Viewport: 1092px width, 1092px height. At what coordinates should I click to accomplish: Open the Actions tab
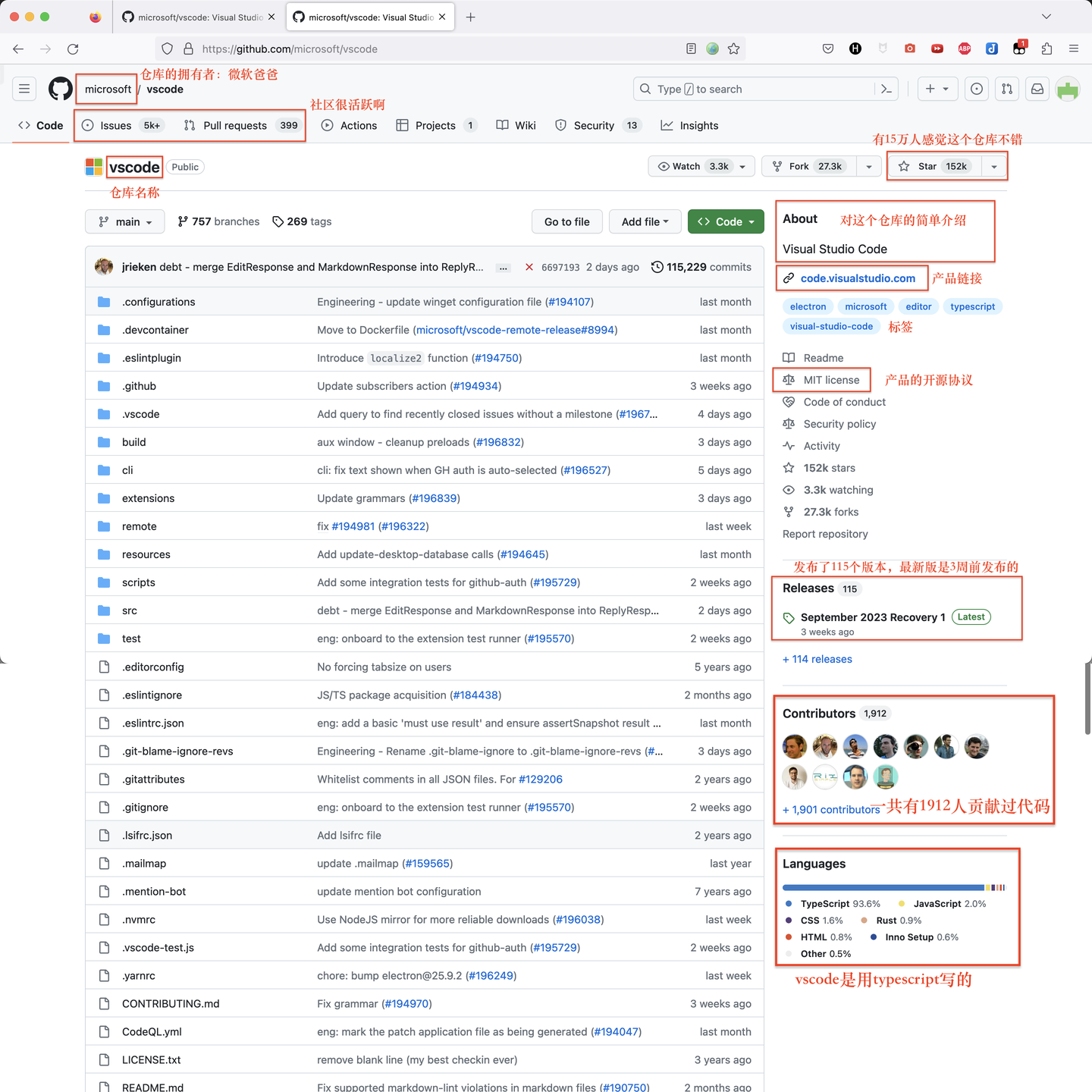click(x=349, y=125)
